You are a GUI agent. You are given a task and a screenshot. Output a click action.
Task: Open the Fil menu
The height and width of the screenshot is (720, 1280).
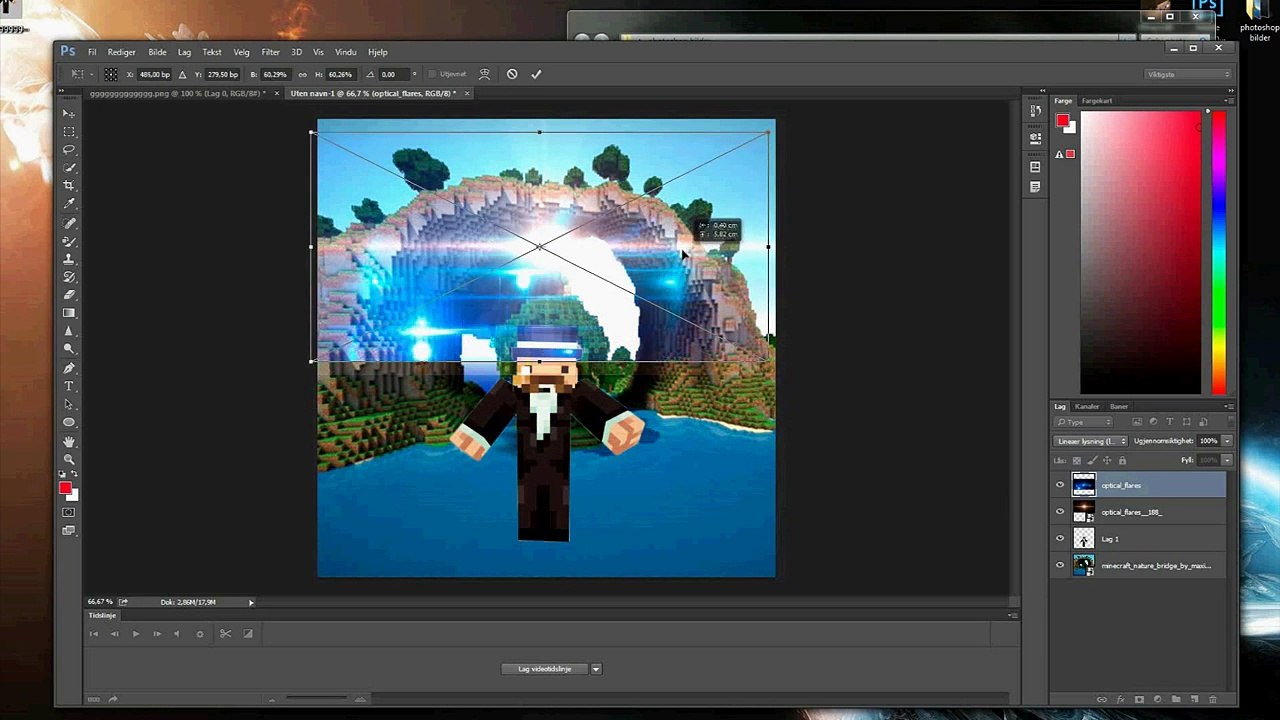pos(92,52)
